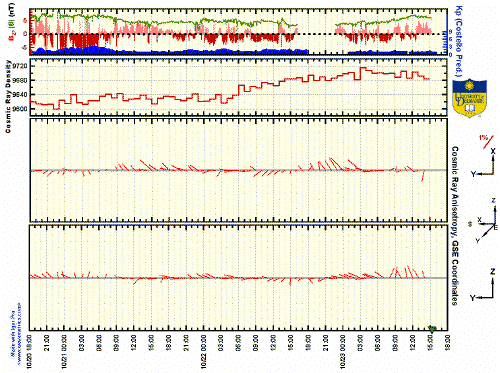This screenshot has height=373, width=500.
Task: Click the Cosmic Ray Anisotropy, GSE Coordinates label
Action: 454,226
